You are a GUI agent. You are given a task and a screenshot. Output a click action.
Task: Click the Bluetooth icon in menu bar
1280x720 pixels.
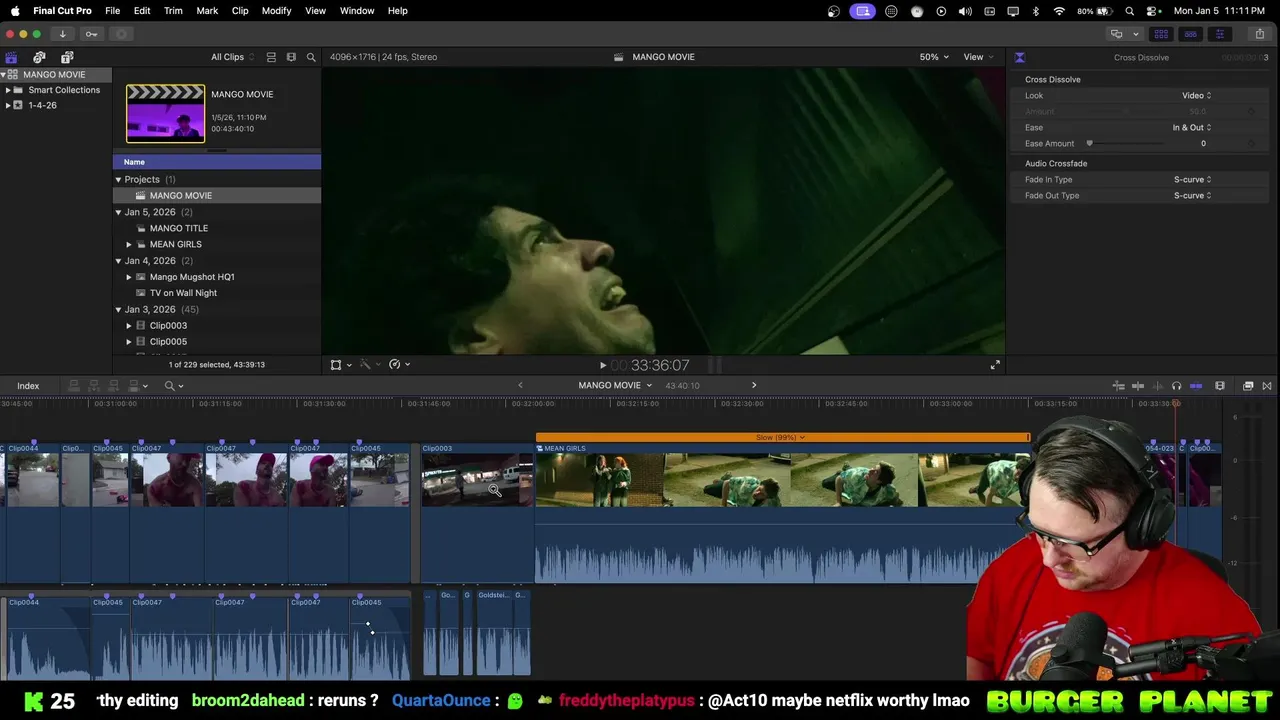click(1035, 11)
